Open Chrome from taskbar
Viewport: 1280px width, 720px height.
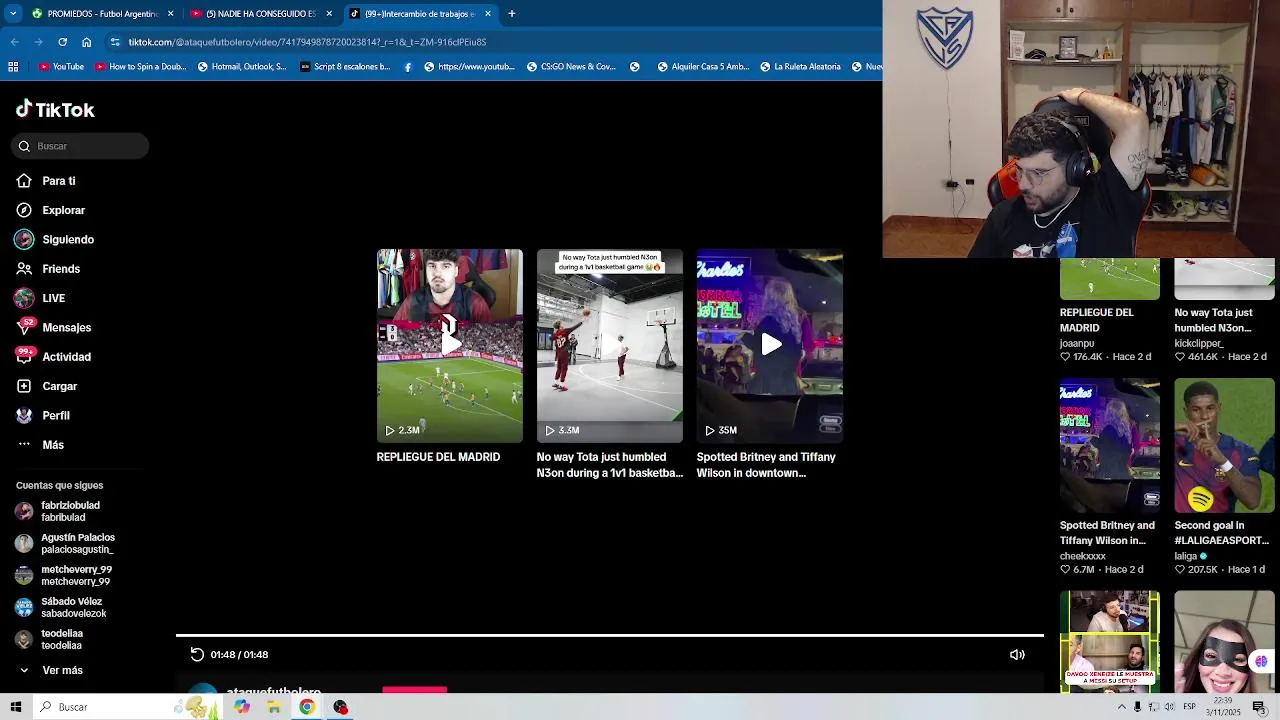click(307, 707)
